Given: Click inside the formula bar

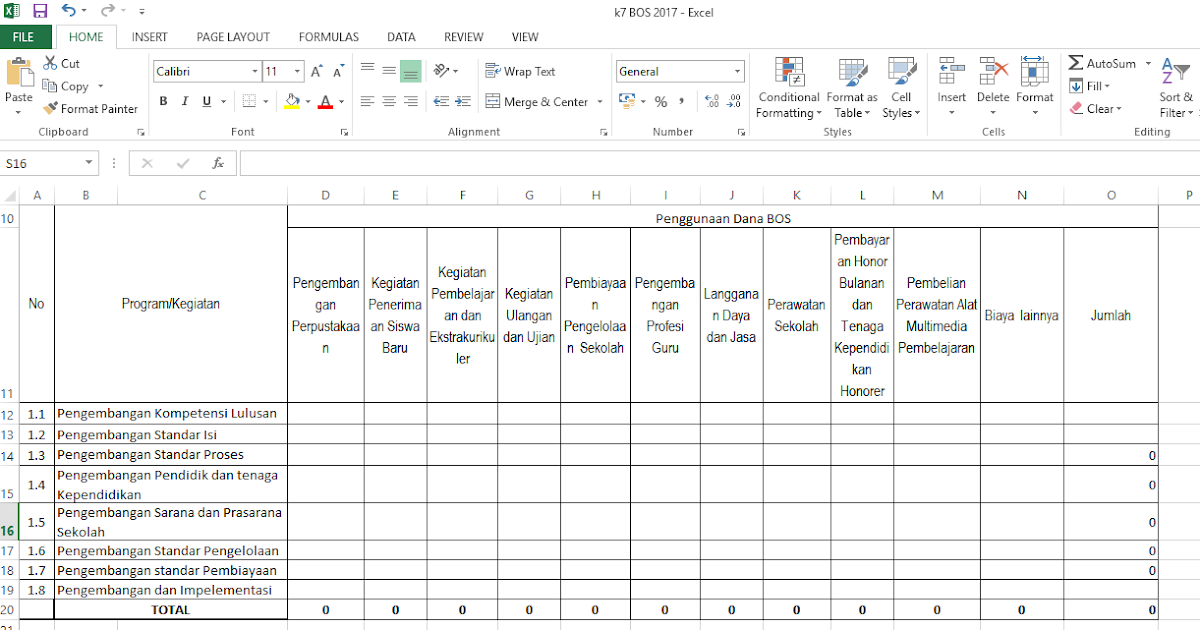Looking at the screenshot, I should point(718,163).
